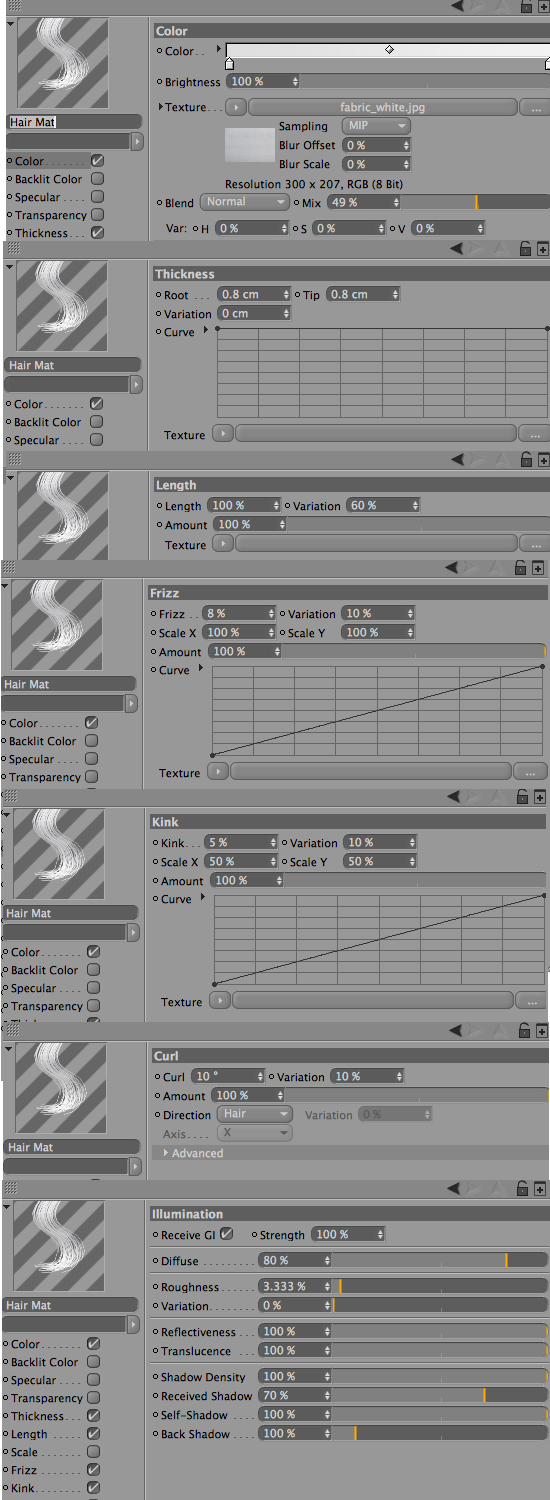Viewport: 550px width, 1500px height.
Task: Enable the Scale checkbox in the Illumination panel
Action: click(93, 1451)
